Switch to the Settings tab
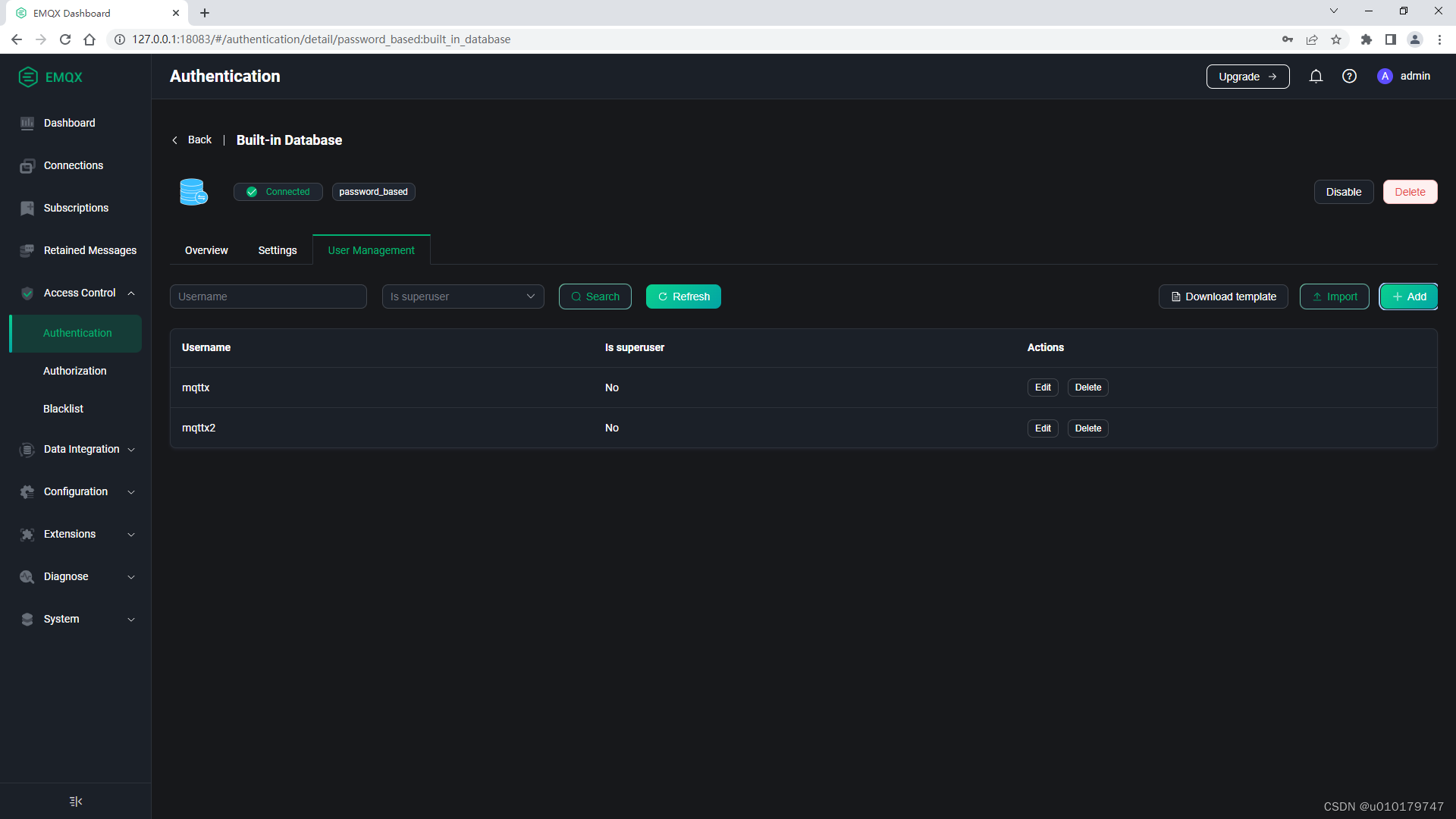Screen dimensions: 1456x819 click(277, 250)
